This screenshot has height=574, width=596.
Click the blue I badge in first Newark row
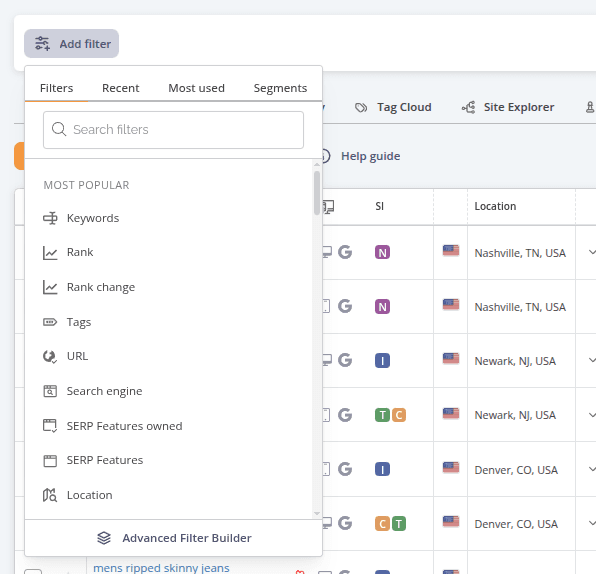[x=382, y=360]
